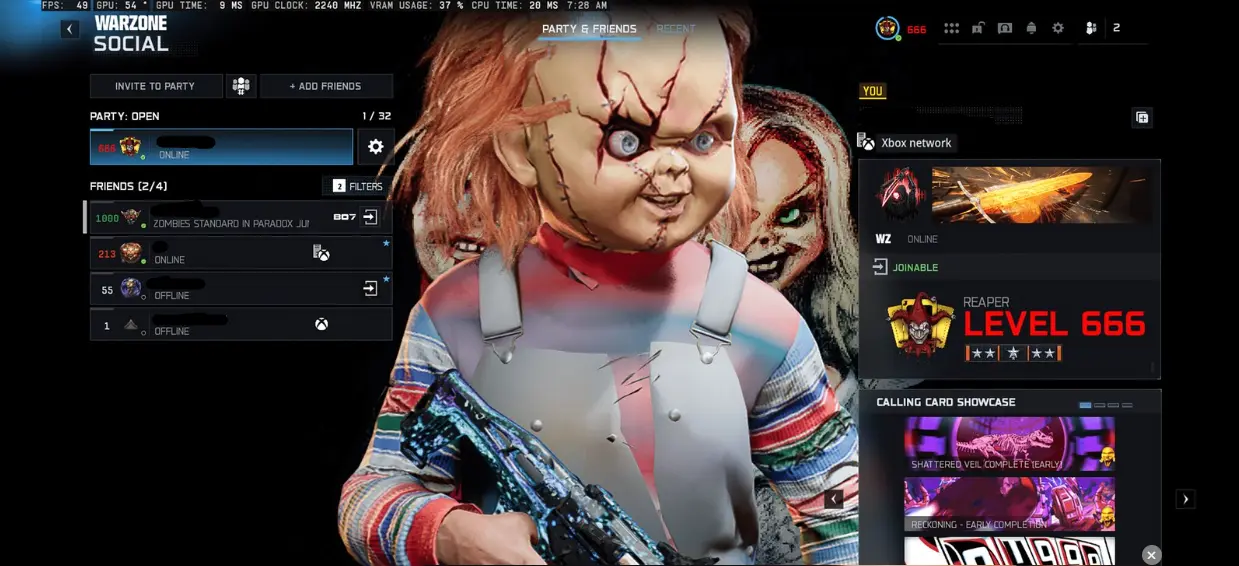Open the main menu grid icon
The image size is (1239, 566).
click(x=952, y=28)
